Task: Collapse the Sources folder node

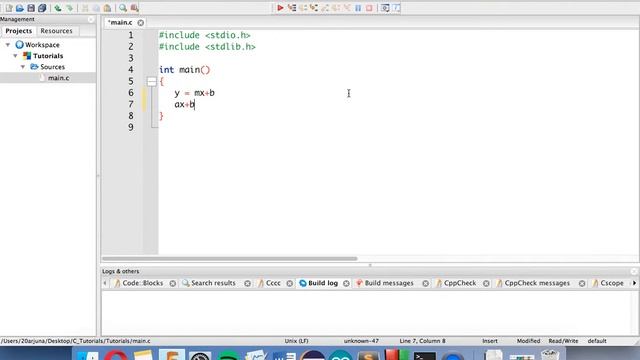Action: point(23,67)
